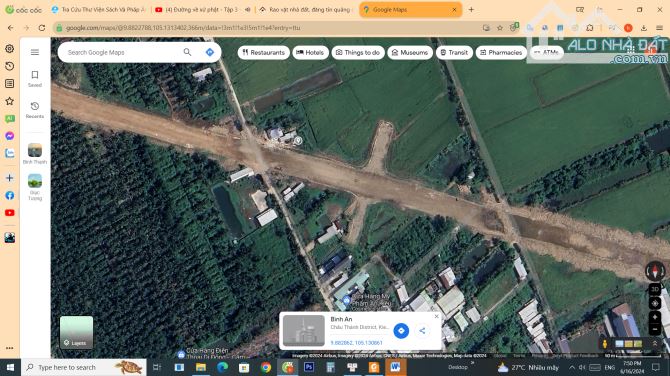This screenshot has width=670, height=376.
Task: Open the Layers map type switcher
Action: click(x=76, y=333)
